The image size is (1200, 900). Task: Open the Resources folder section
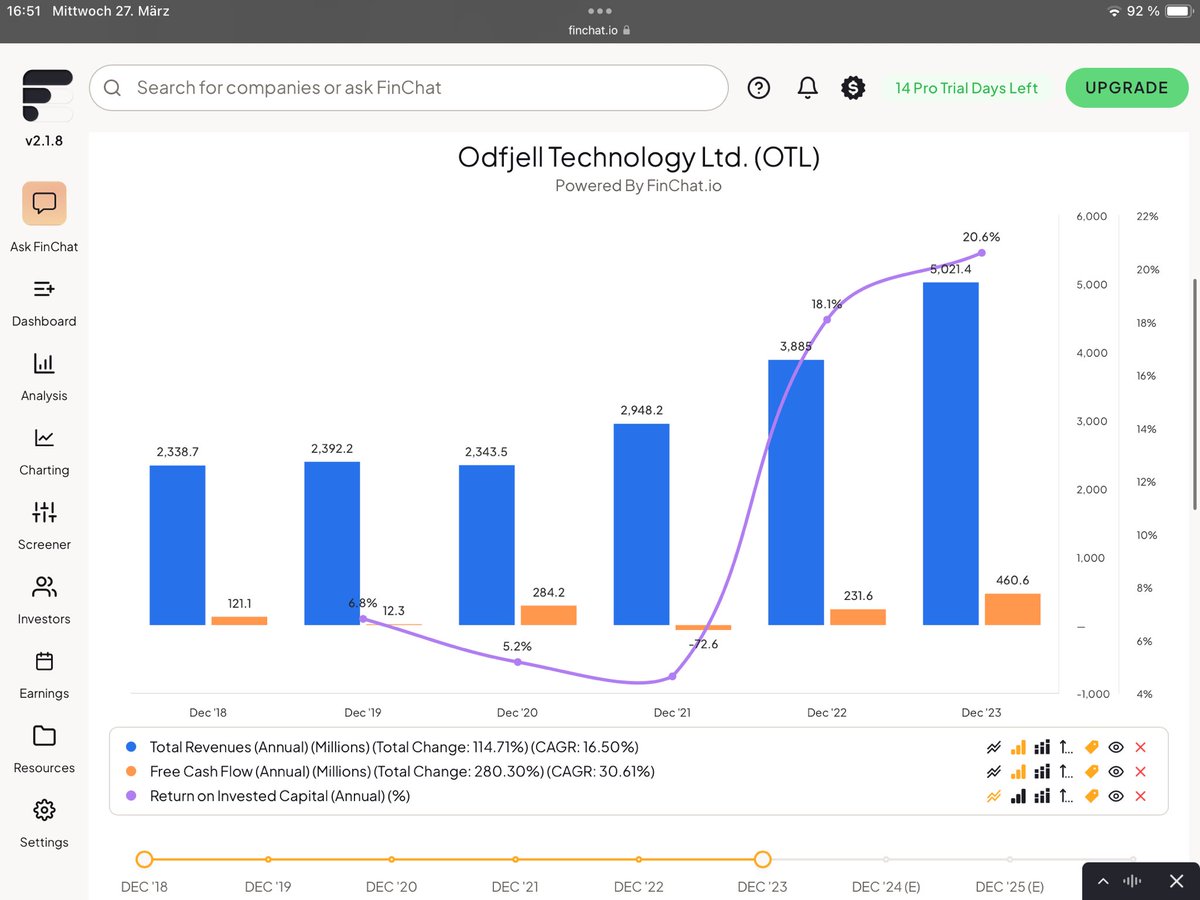[44, 749]
